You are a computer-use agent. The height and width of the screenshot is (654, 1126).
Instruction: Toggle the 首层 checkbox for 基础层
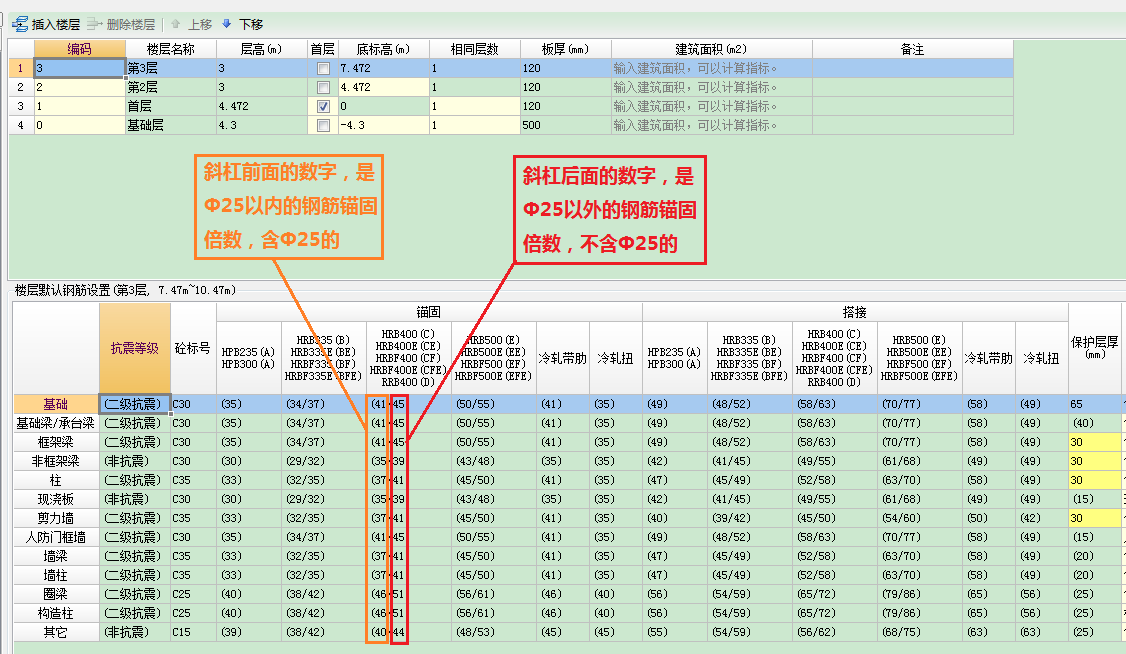(323, 126)
